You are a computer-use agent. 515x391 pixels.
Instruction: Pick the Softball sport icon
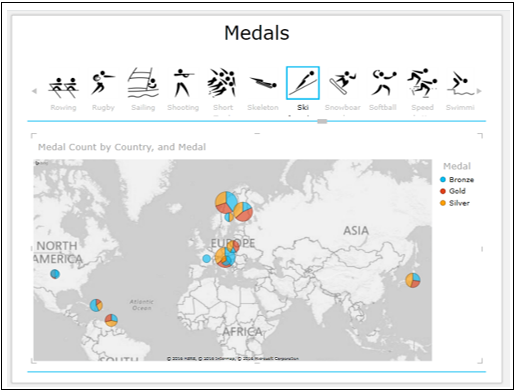pyautogui.click(x=383, y=83)
